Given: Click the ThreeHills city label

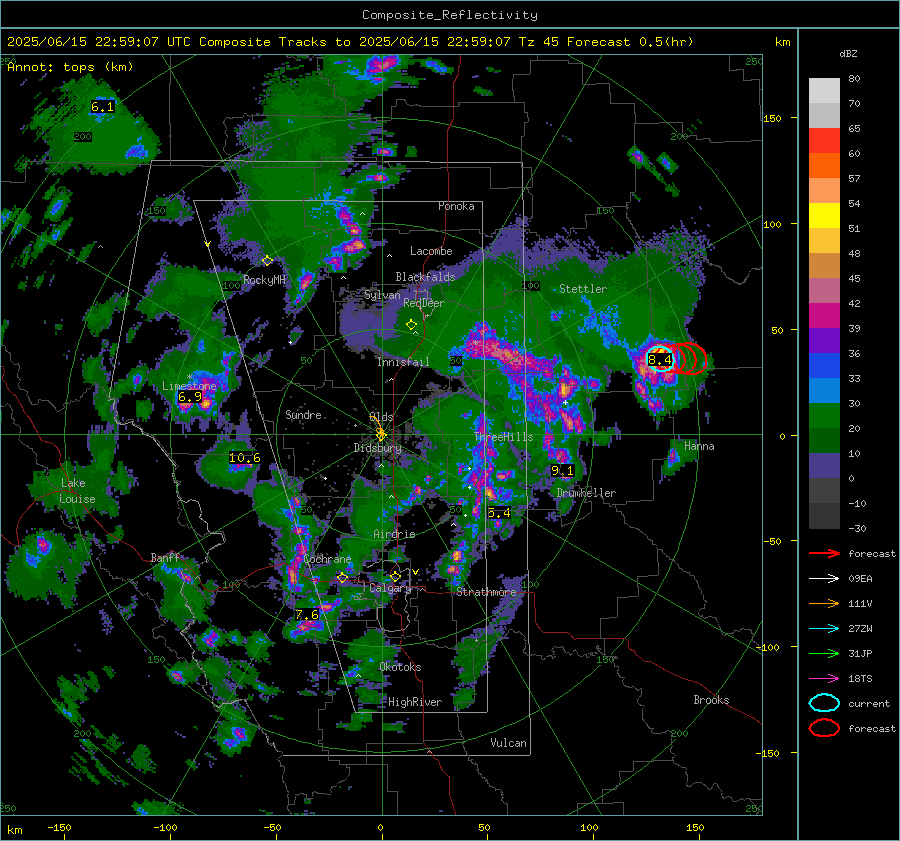Looking at the screenshot, I should click(x=504, y=437).
